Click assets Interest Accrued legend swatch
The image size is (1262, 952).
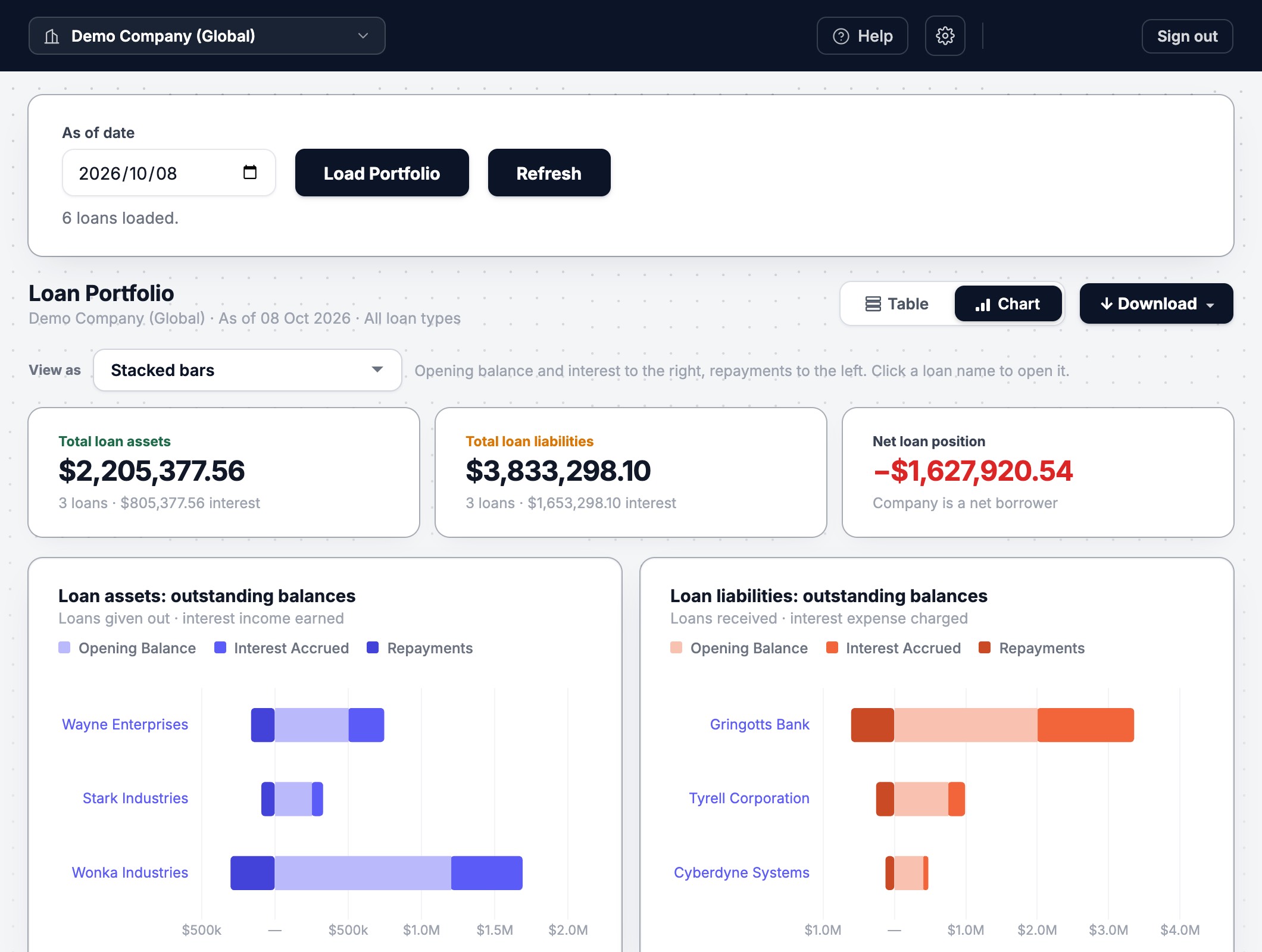click(x=220, y=647)
